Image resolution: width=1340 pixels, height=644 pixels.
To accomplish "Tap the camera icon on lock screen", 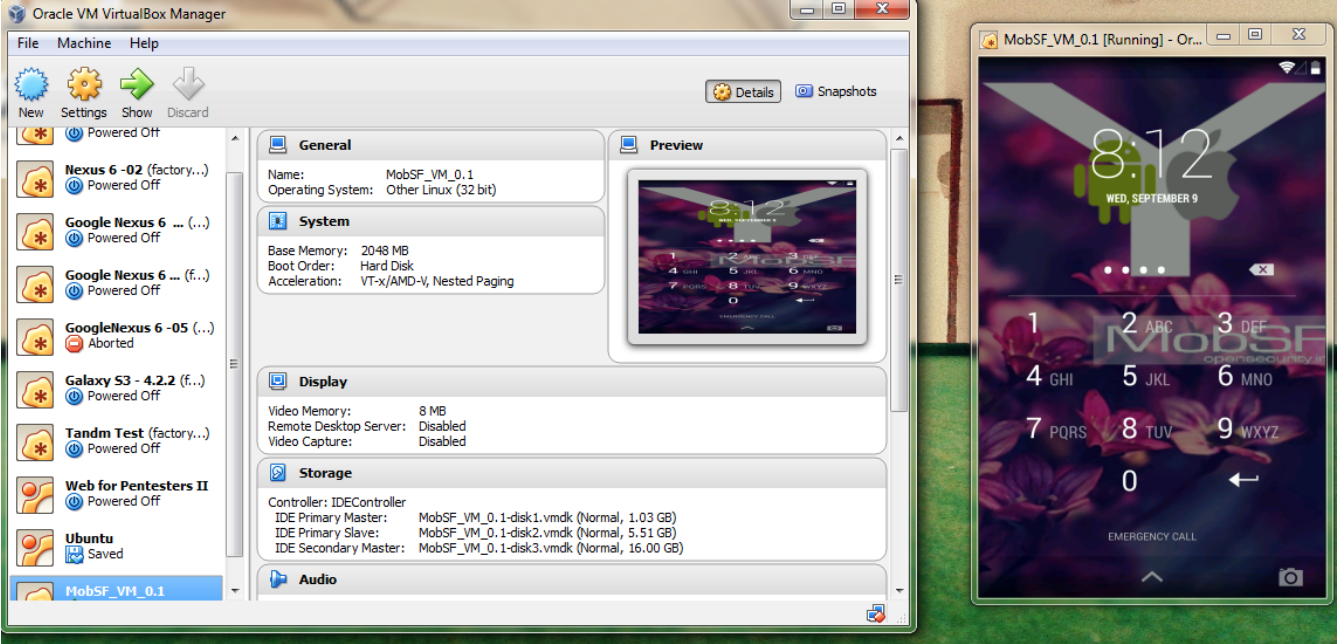I will point(1291,577).
